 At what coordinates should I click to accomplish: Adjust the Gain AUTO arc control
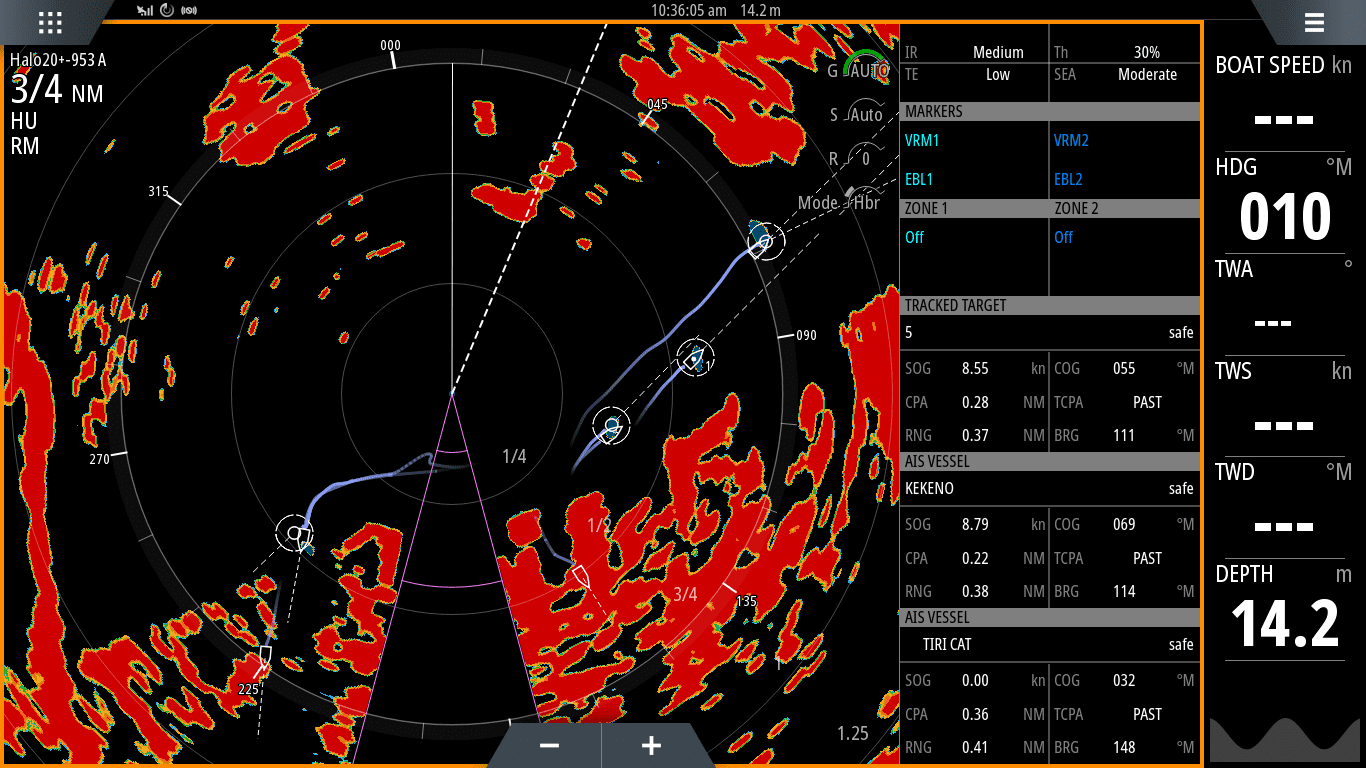tap(865, 69)
